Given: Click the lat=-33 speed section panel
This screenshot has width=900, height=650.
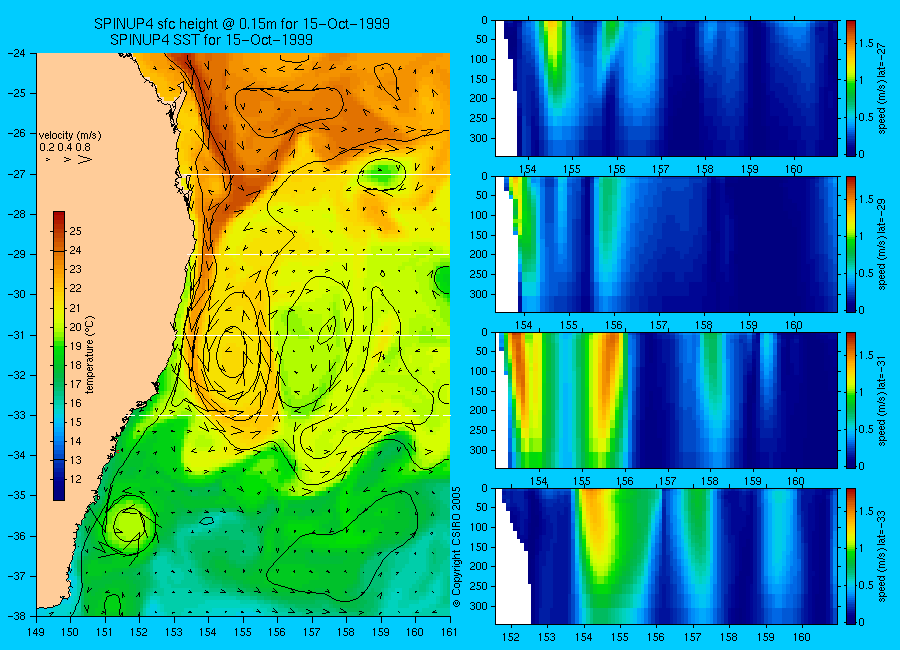Looking at the screenshot, I should pyautogui.click(x=666, y=556).
